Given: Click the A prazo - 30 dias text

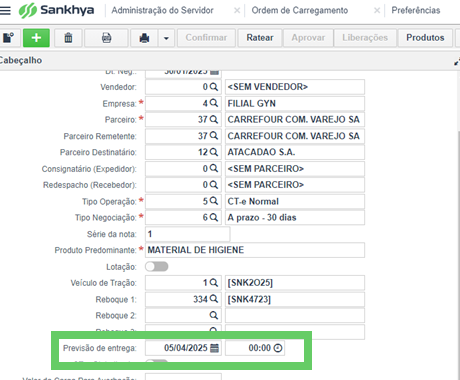Looking at the screenshot, I should point(262,217).
